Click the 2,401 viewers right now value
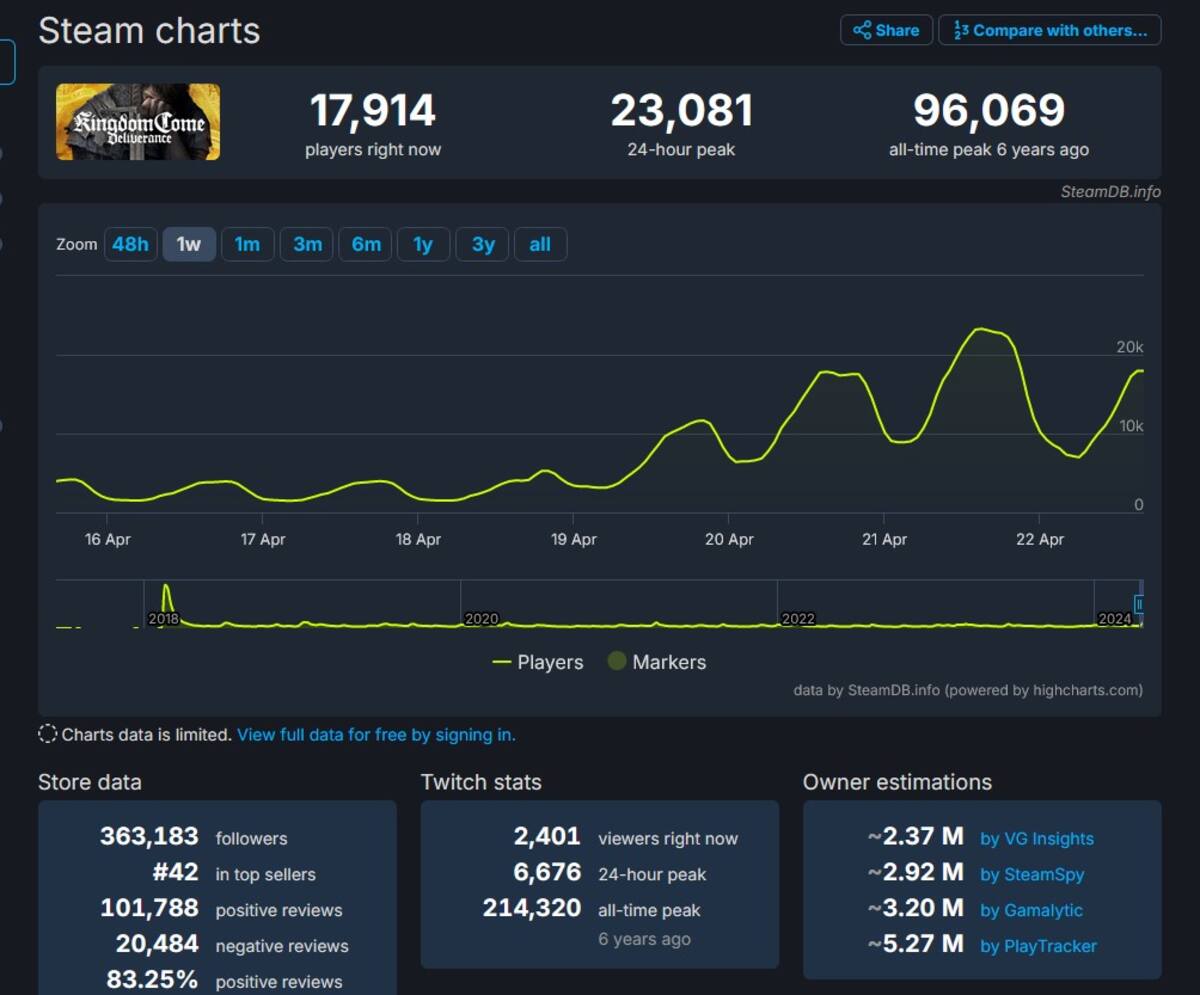This screenshot has width=1200, height=995. pyautogui.click(x=547, y=837)
